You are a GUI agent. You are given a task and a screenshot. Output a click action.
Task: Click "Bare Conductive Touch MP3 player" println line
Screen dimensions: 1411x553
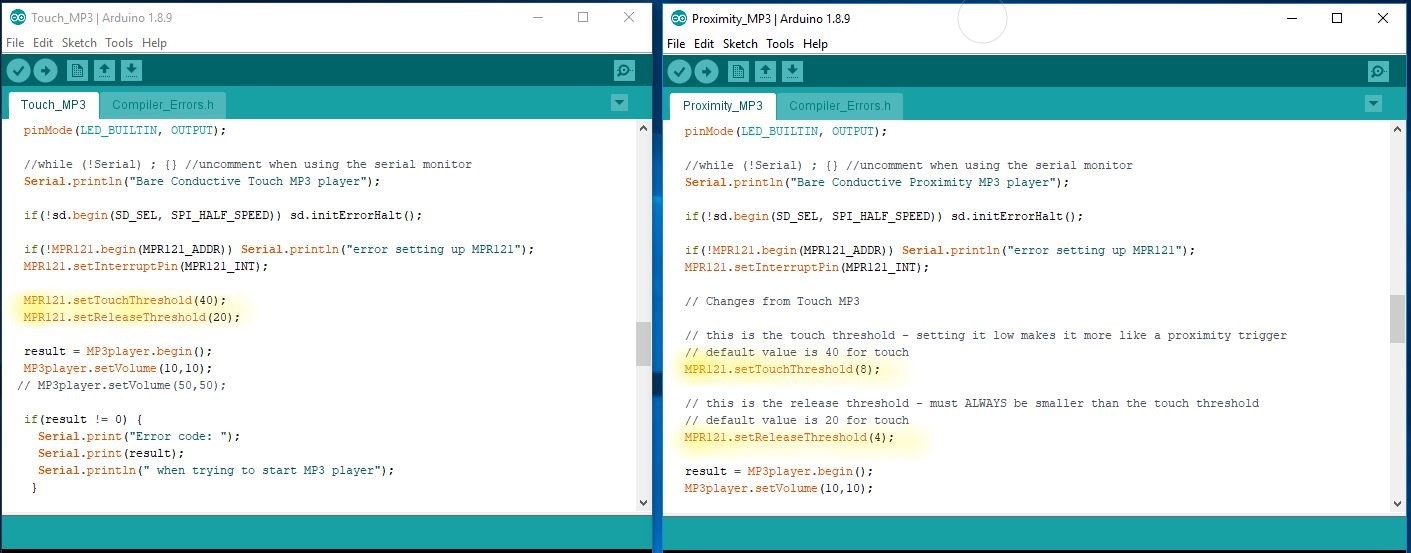point(203,181)
